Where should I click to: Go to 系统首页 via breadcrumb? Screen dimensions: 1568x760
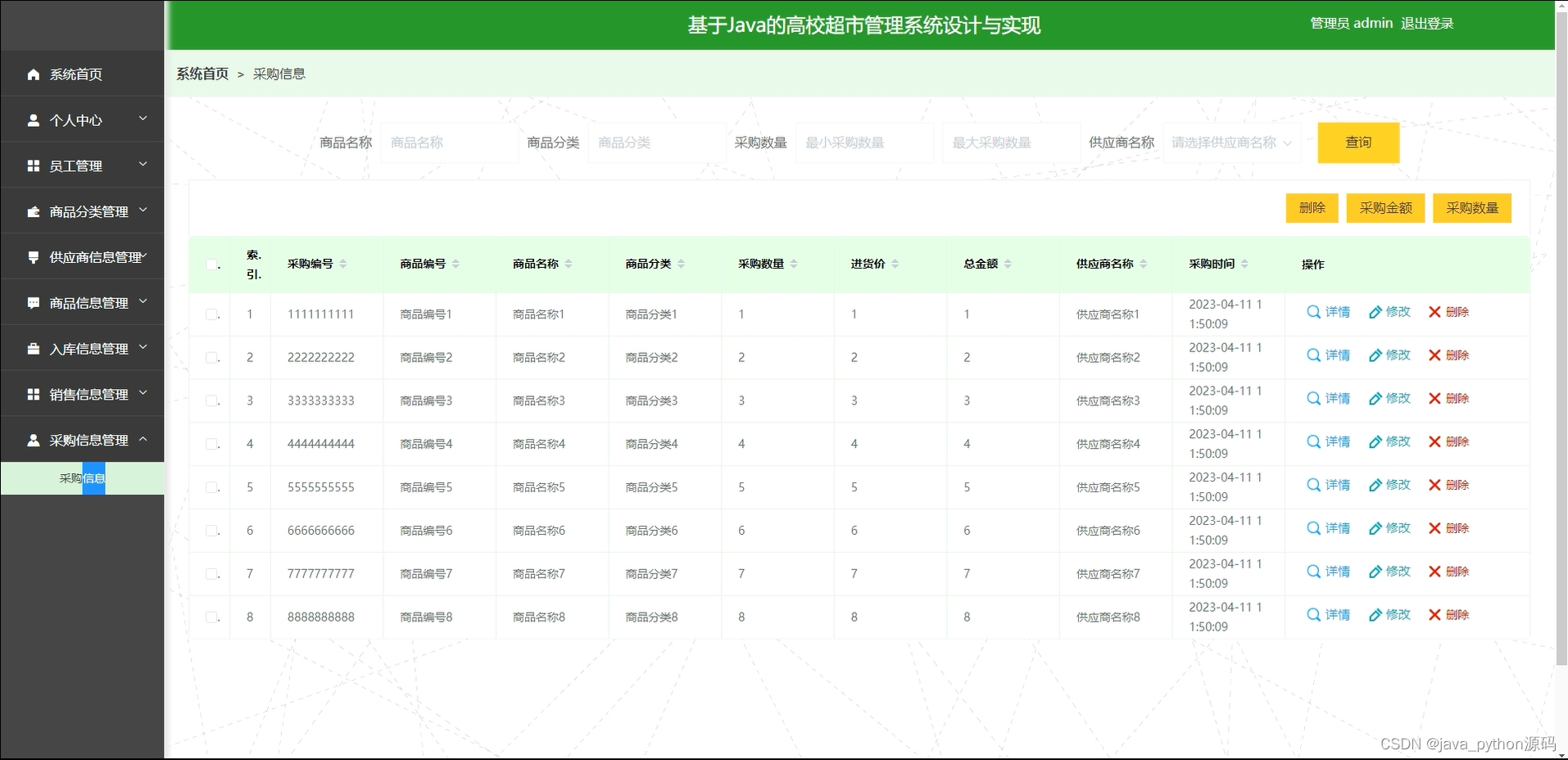202,74
